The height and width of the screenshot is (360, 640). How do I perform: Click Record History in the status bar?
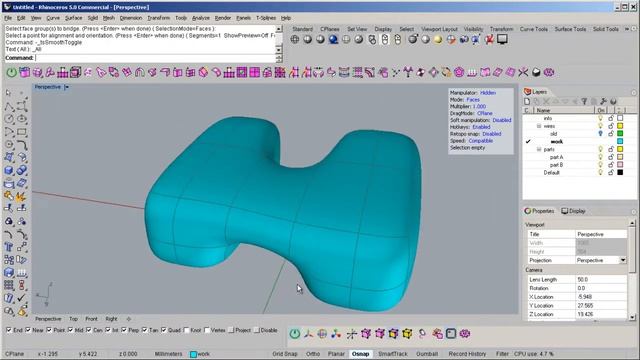tap(467, 354)
